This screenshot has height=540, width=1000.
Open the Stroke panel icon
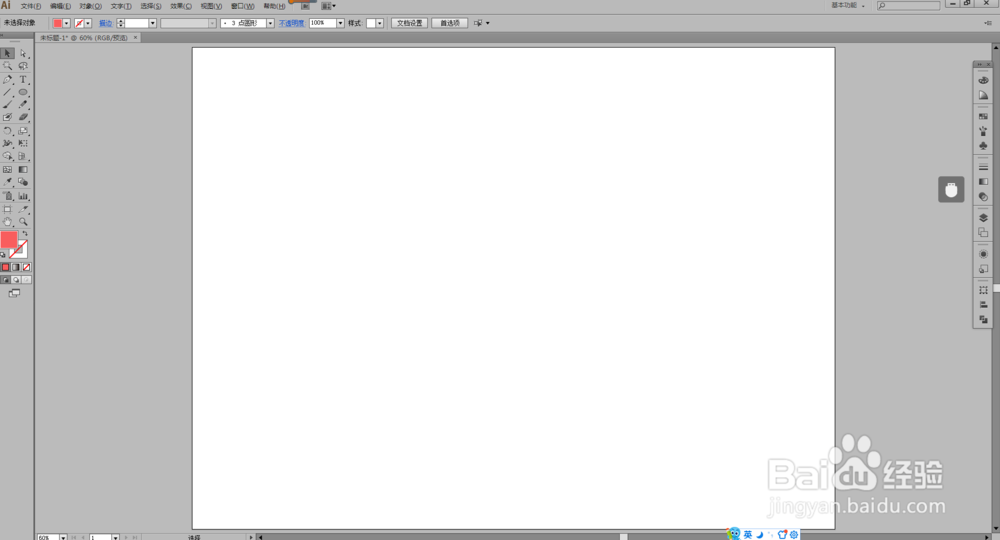point(983,167)
